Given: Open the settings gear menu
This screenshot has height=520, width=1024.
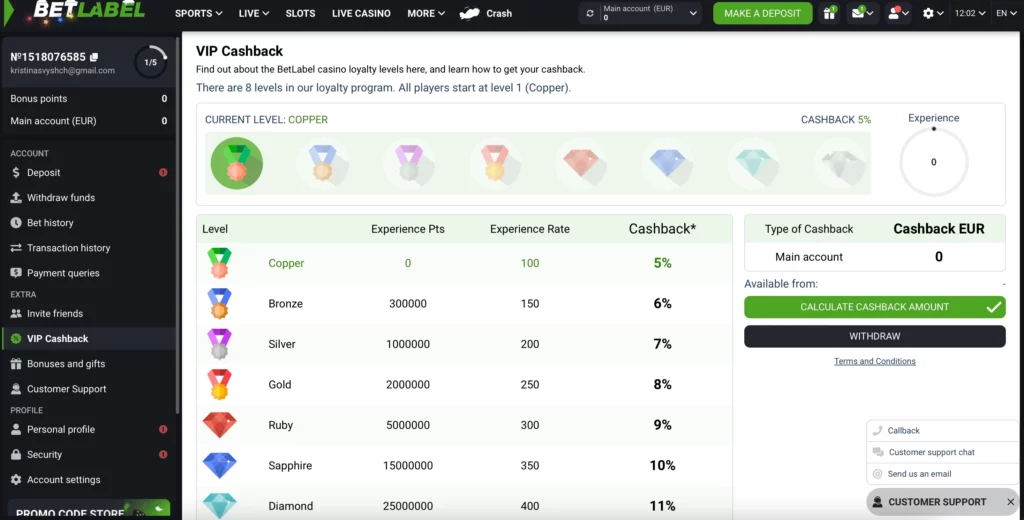Looking at the screenshot, I should pyautogui.click(x=933, y=13).
